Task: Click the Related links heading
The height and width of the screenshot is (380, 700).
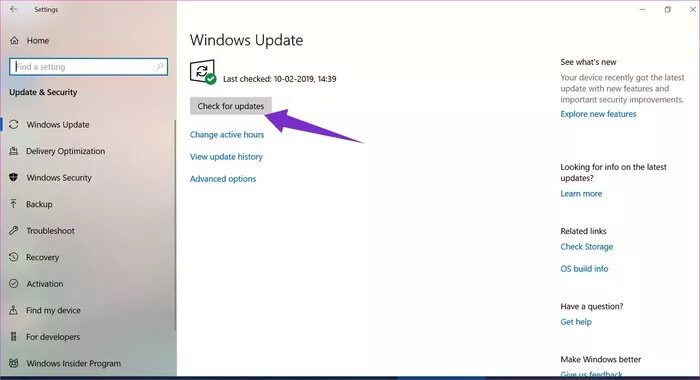Action: tap(583, 231)
